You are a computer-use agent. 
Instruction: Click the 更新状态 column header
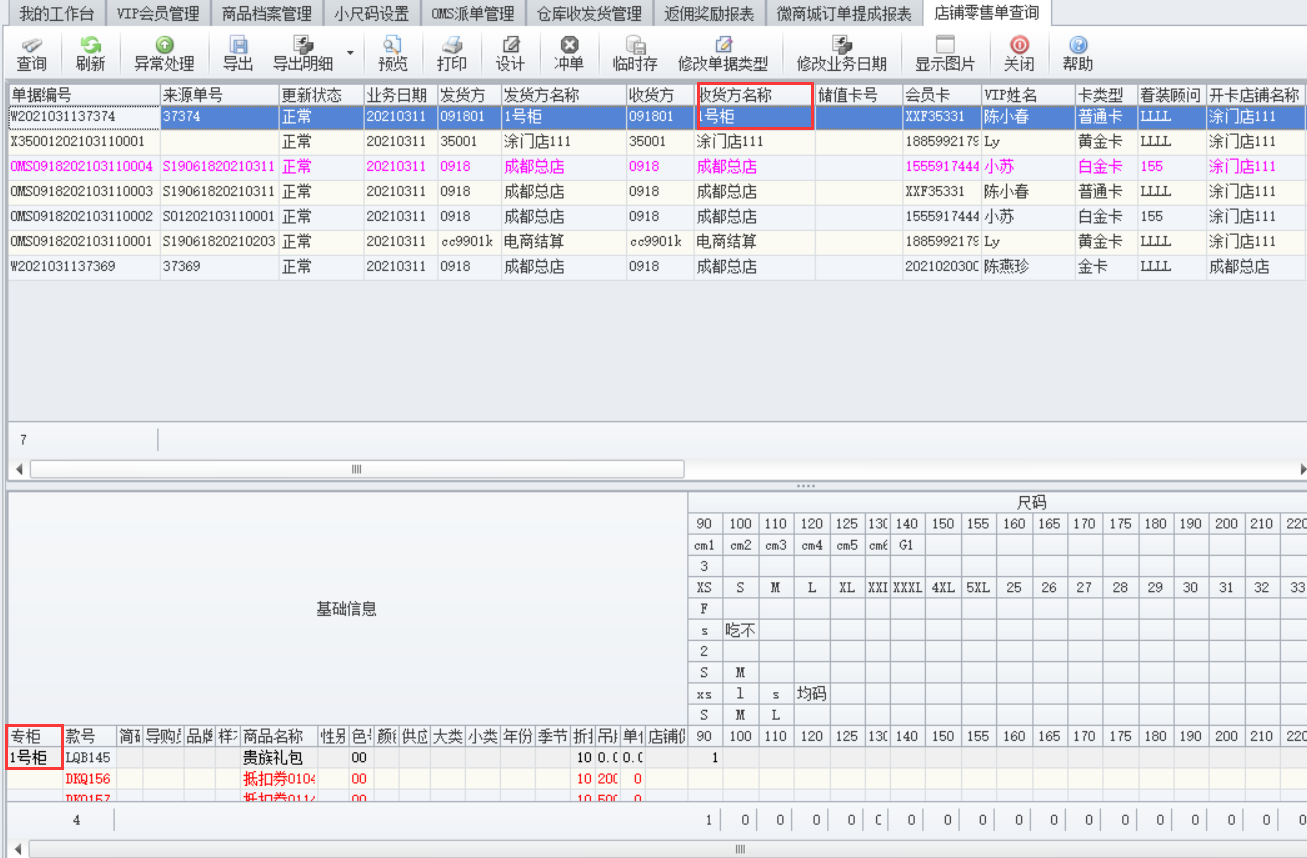[321, 95]
